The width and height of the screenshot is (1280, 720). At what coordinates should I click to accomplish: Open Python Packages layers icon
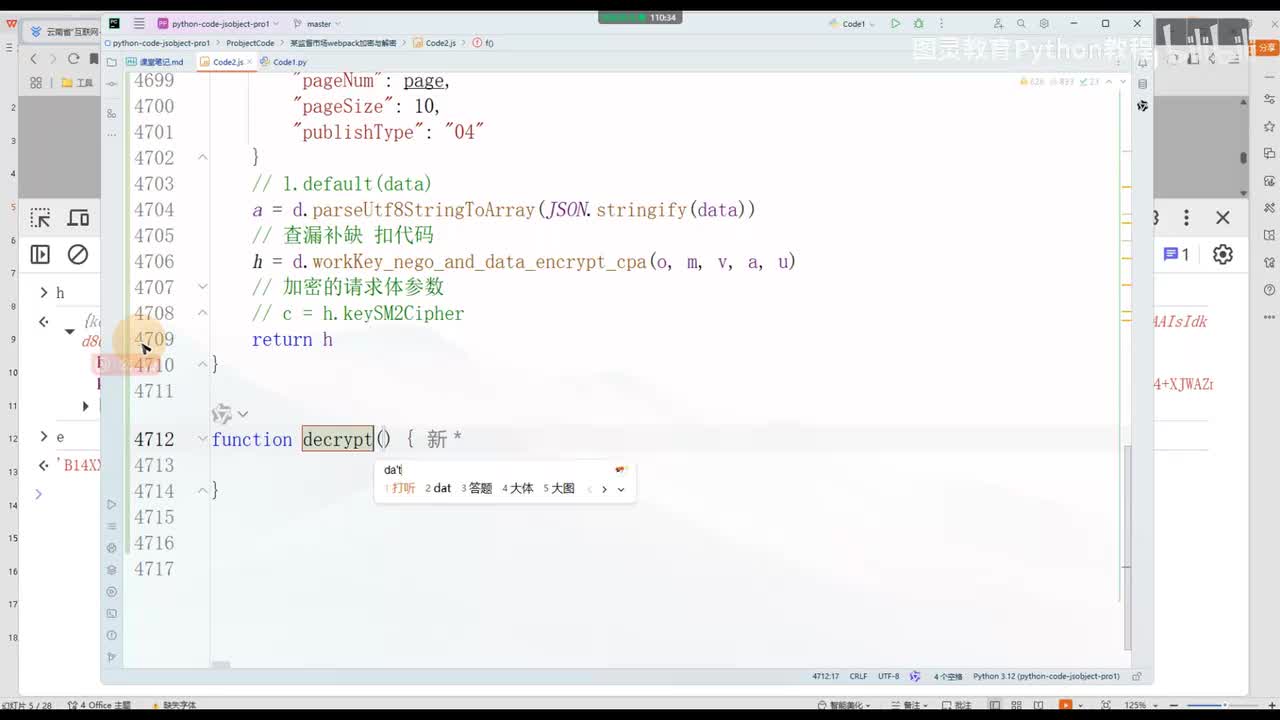click(112, 570)
